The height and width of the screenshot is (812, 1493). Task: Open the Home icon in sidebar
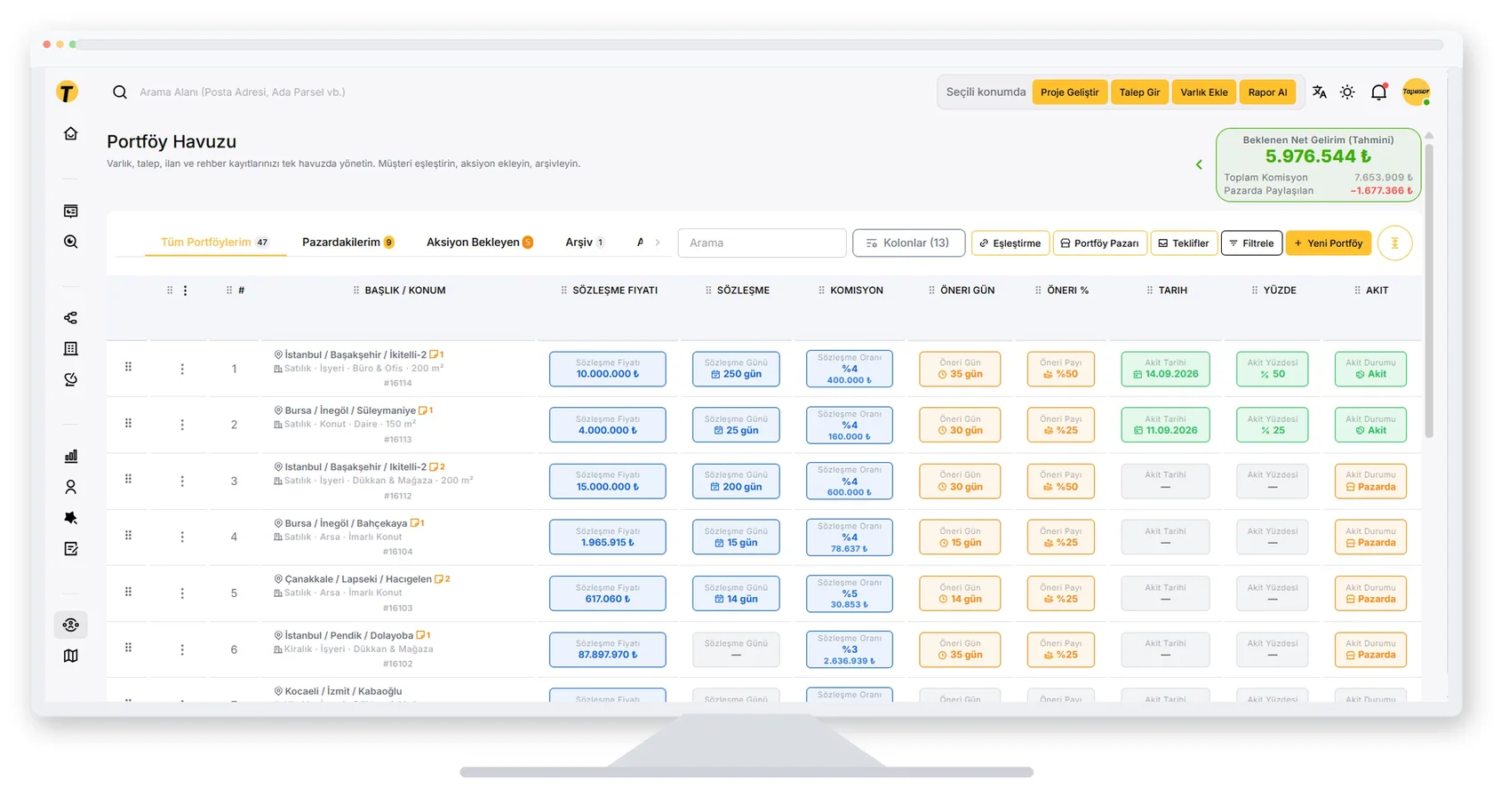pos(71,133)
